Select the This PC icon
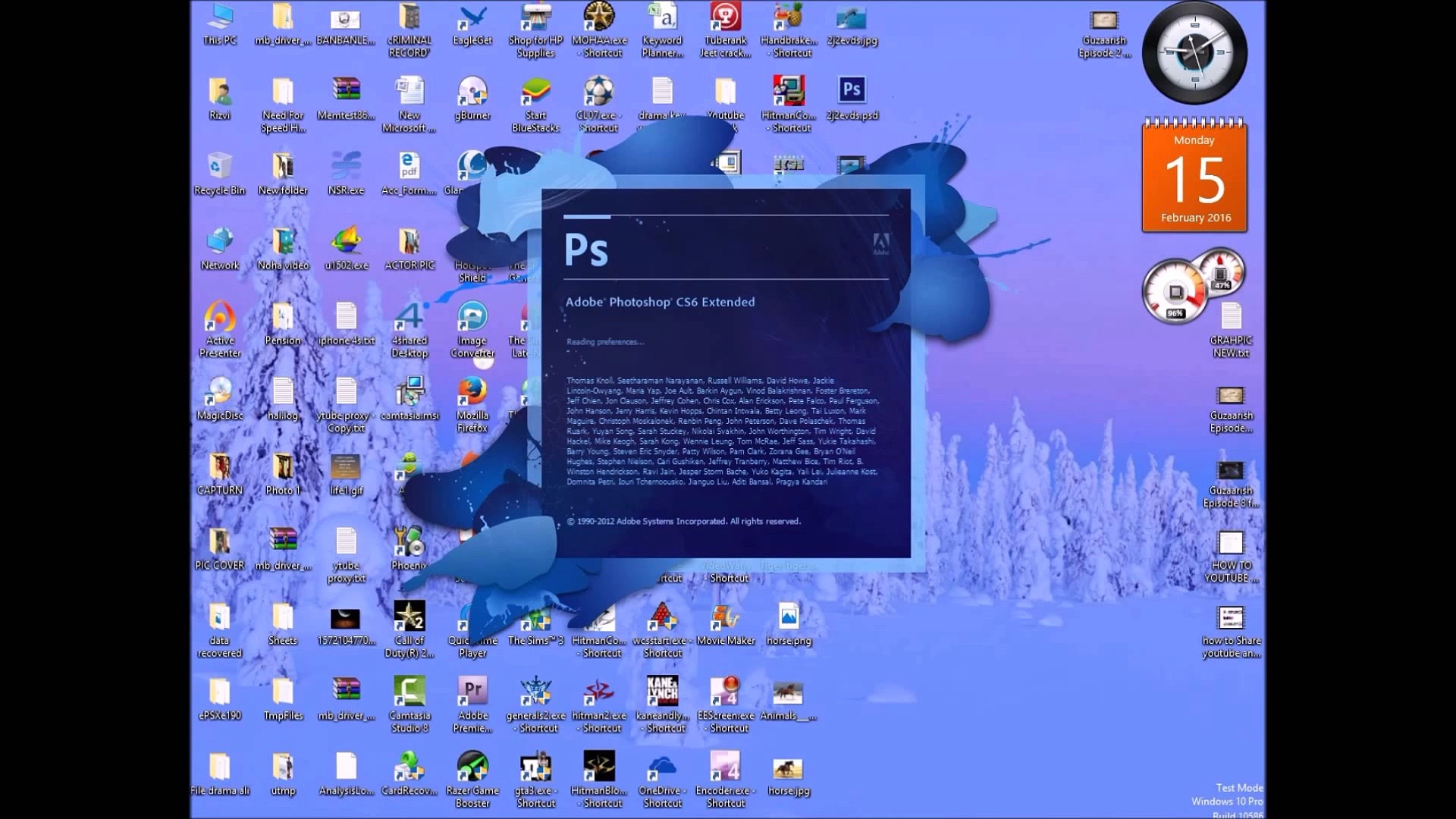Viewport: 1456px width, 819px height. [219, 18]
